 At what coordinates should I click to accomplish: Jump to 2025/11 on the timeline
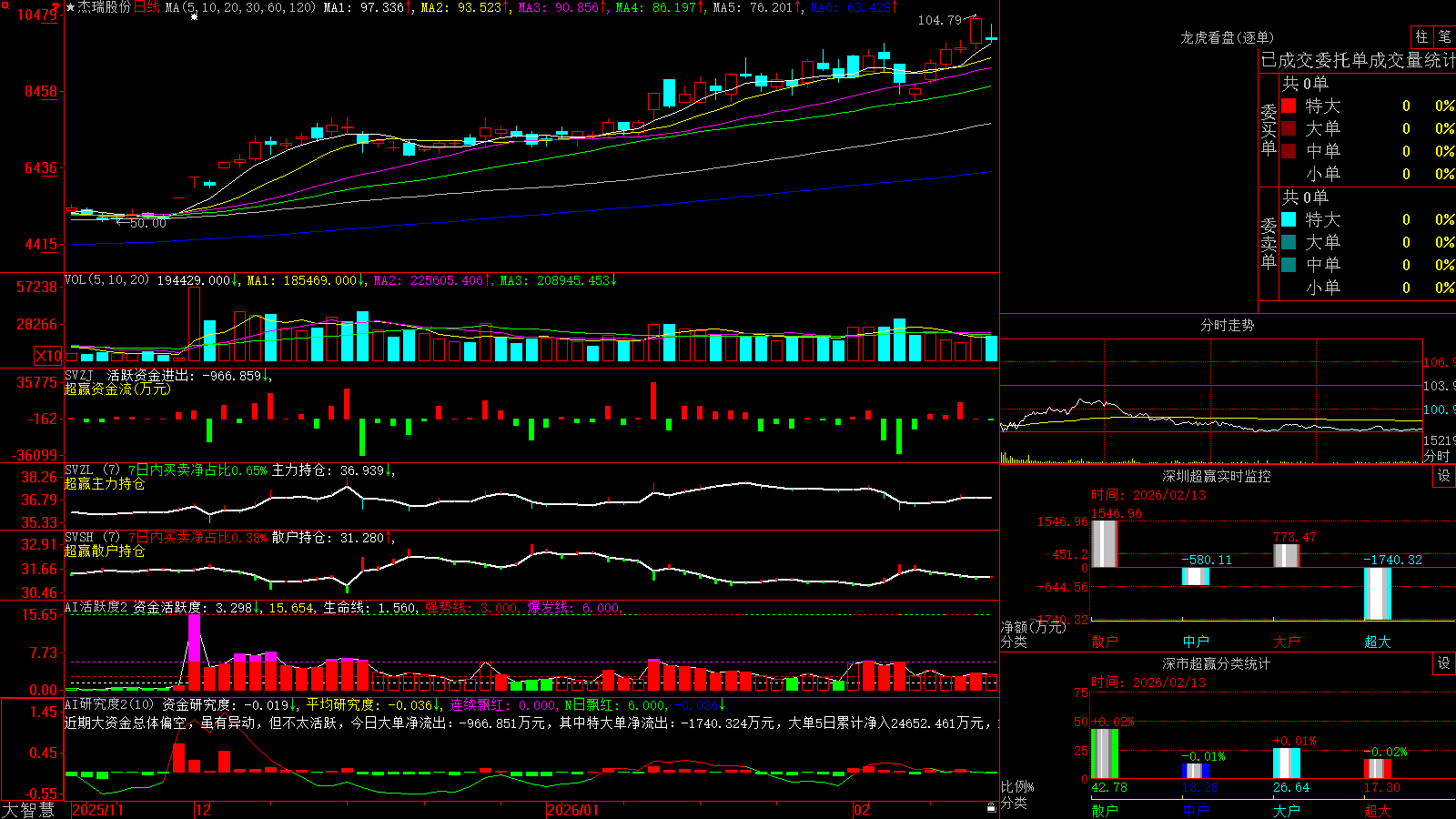(97, 810)
